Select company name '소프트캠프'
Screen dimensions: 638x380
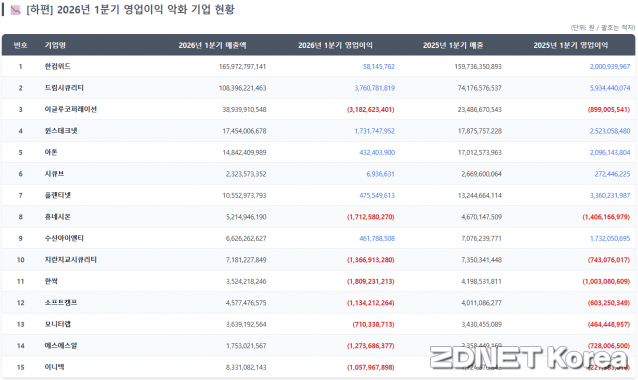[61, 303]
